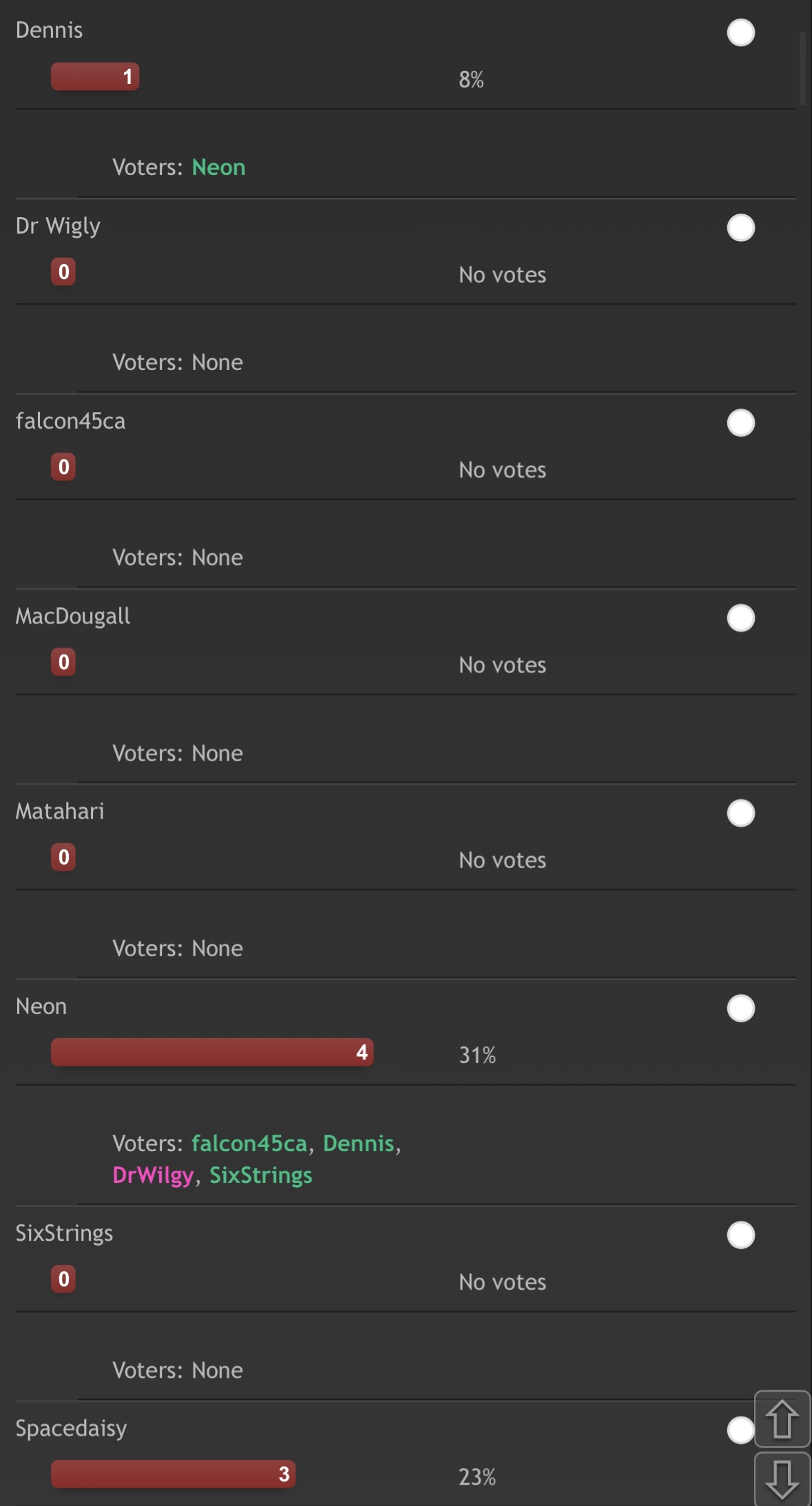Image resolution: width=812 pixels, height=1506 pixels.
Task: Click the page scrollbar thumb
Action: [802, 68]
